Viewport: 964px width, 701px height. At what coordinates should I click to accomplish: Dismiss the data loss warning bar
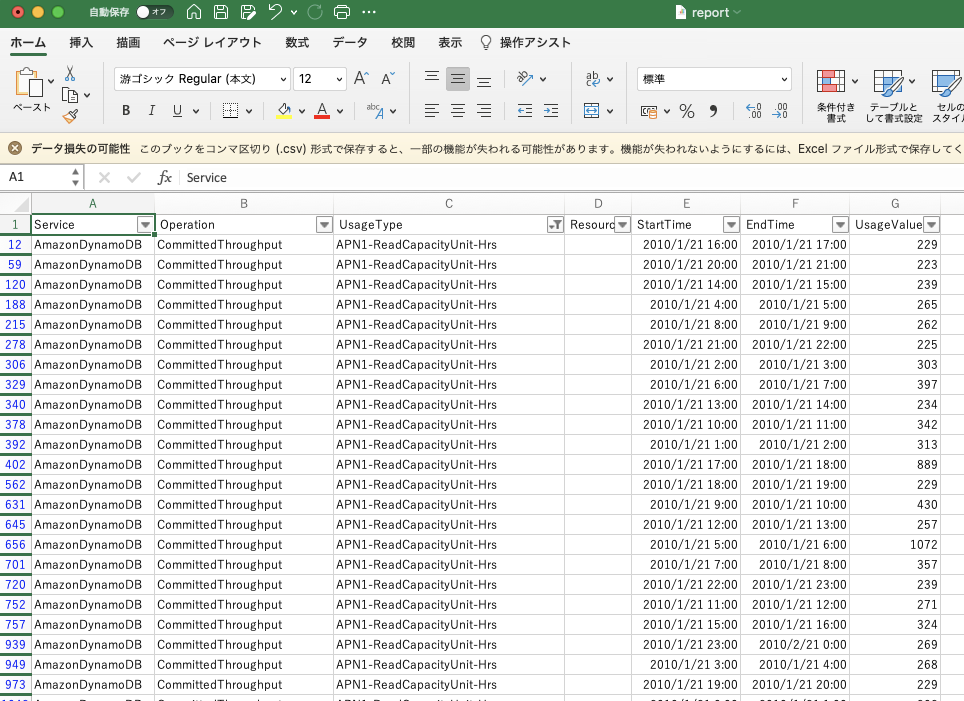15,149
